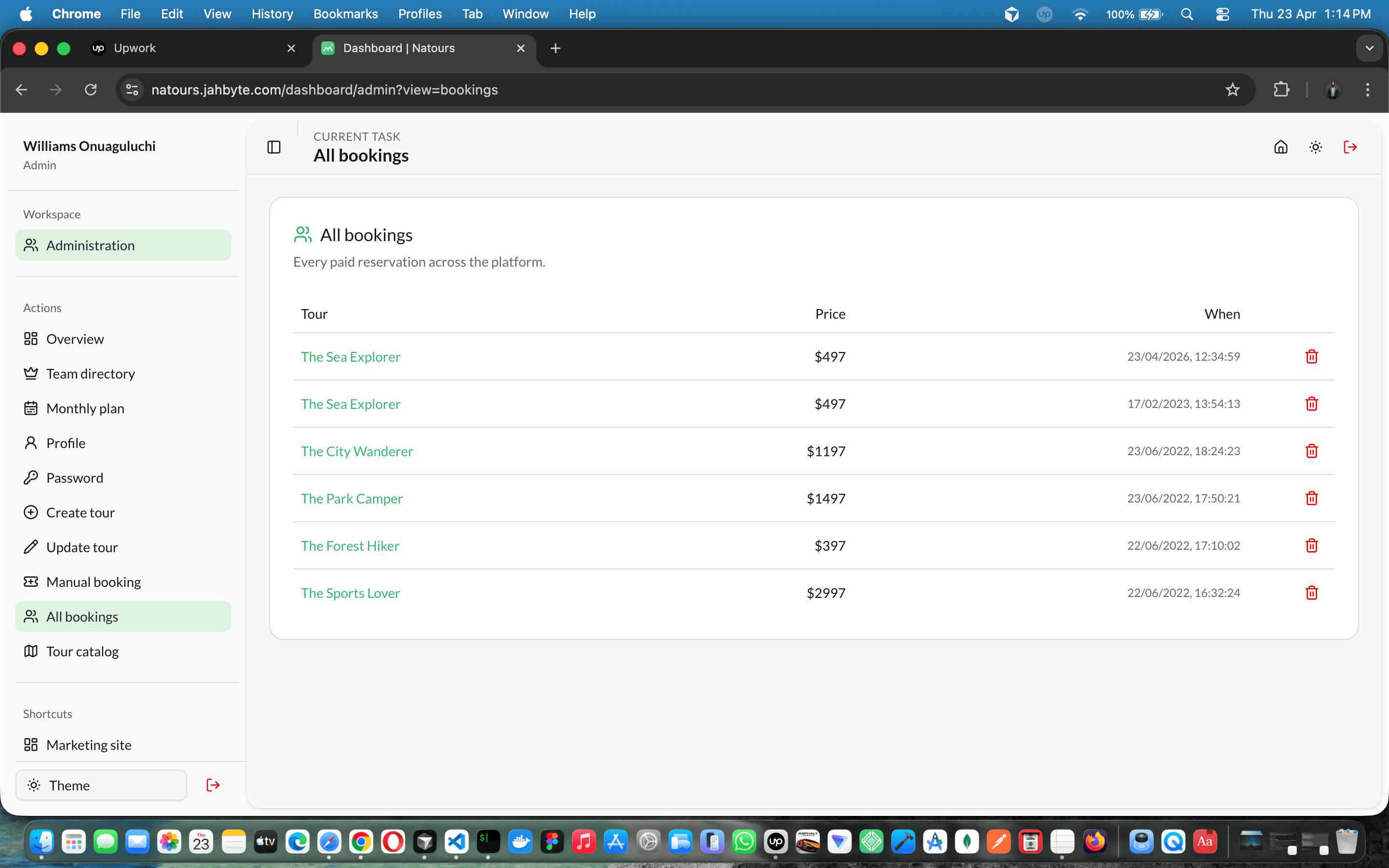Open The City Wanderer tour link
1389x868 pixels.
(356, 451)
